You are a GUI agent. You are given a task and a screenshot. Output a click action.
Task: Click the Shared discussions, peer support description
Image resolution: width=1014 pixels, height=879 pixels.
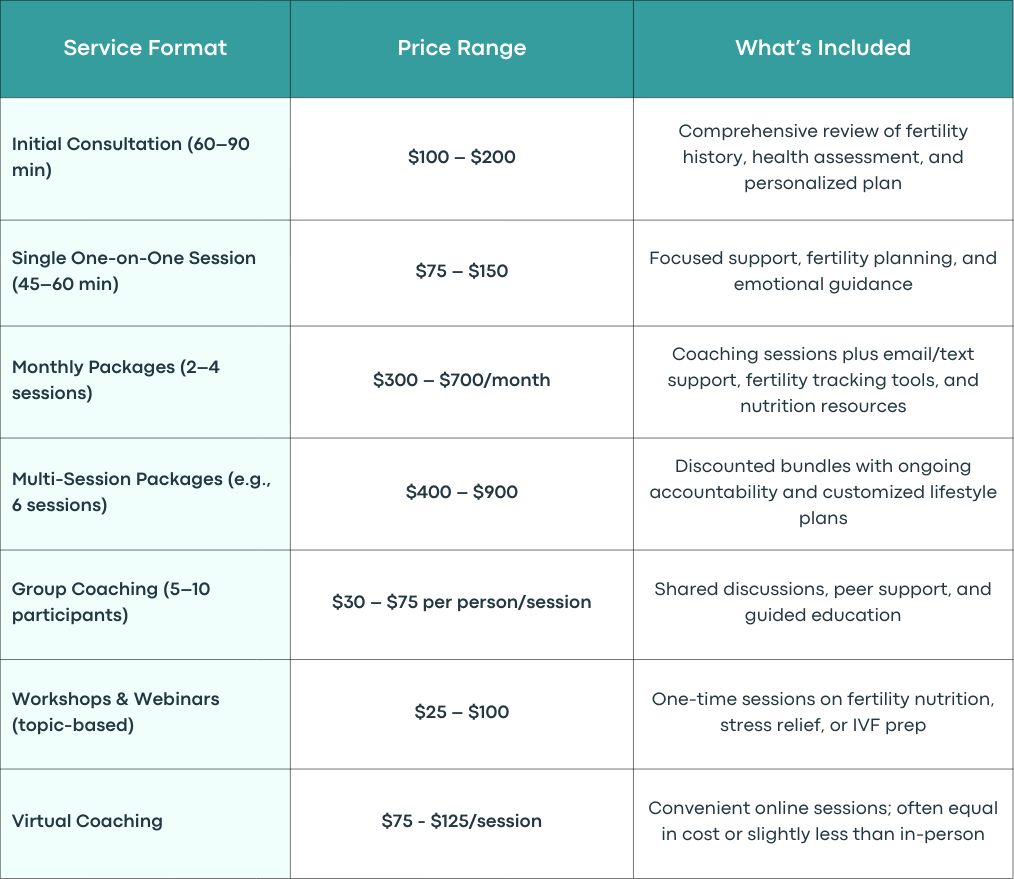(823, 602)
